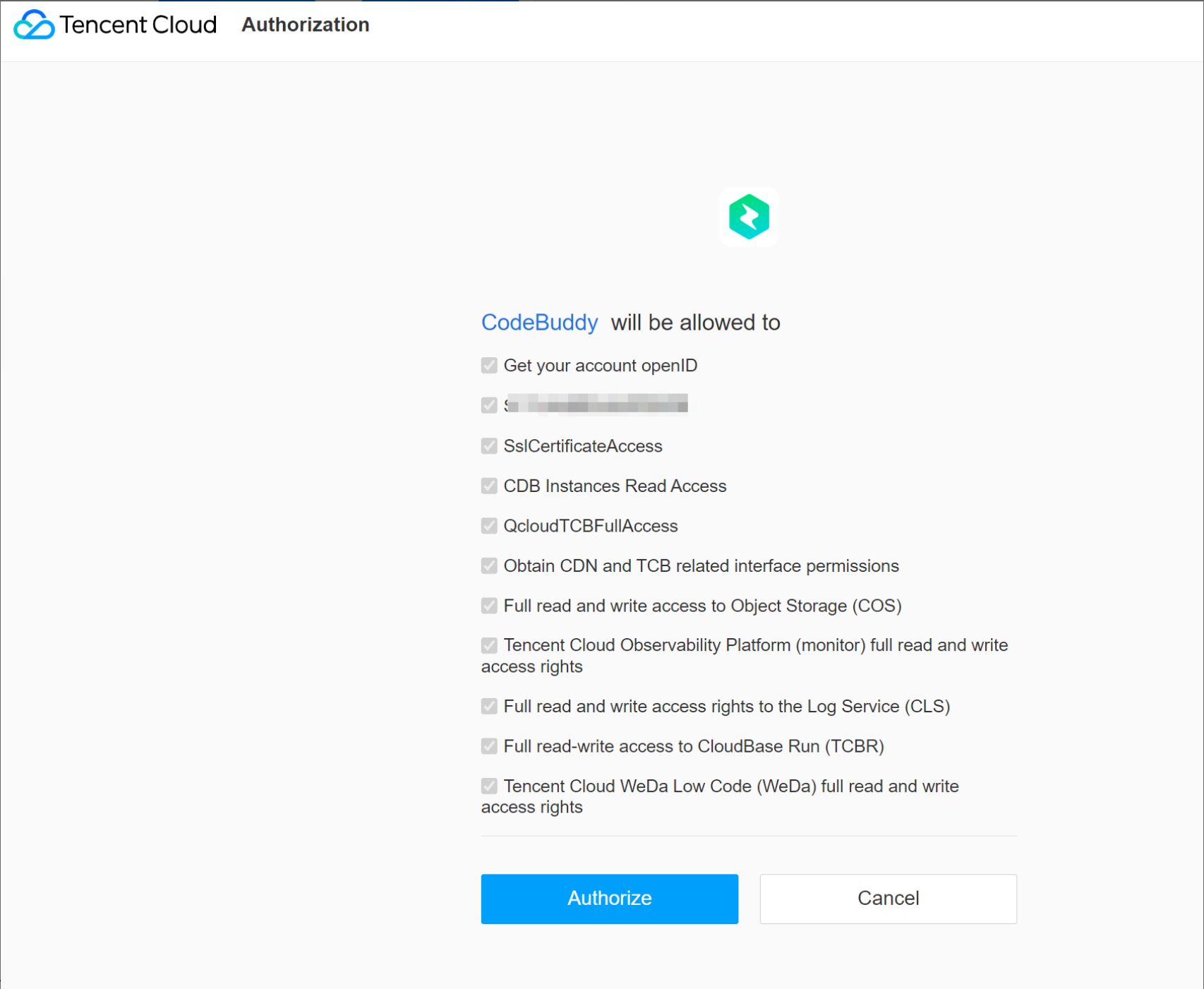
Task: Toggle the QcloudTCBFullAccess permission checkbox
Action: pos(488,525)
